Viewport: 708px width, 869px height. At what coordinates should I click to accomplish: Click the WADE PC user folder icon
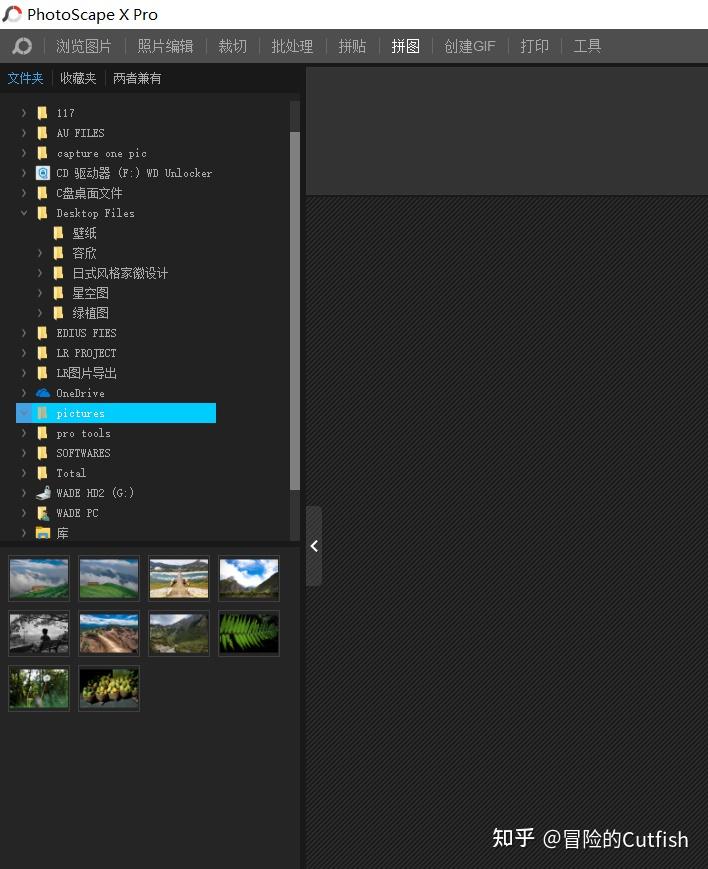[43, 513]
